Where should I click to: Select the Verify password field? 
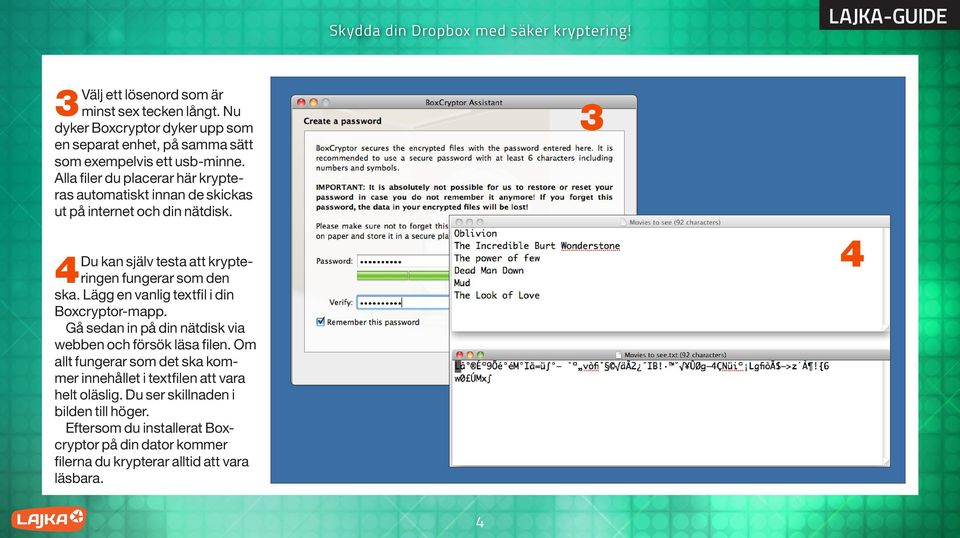403,302
